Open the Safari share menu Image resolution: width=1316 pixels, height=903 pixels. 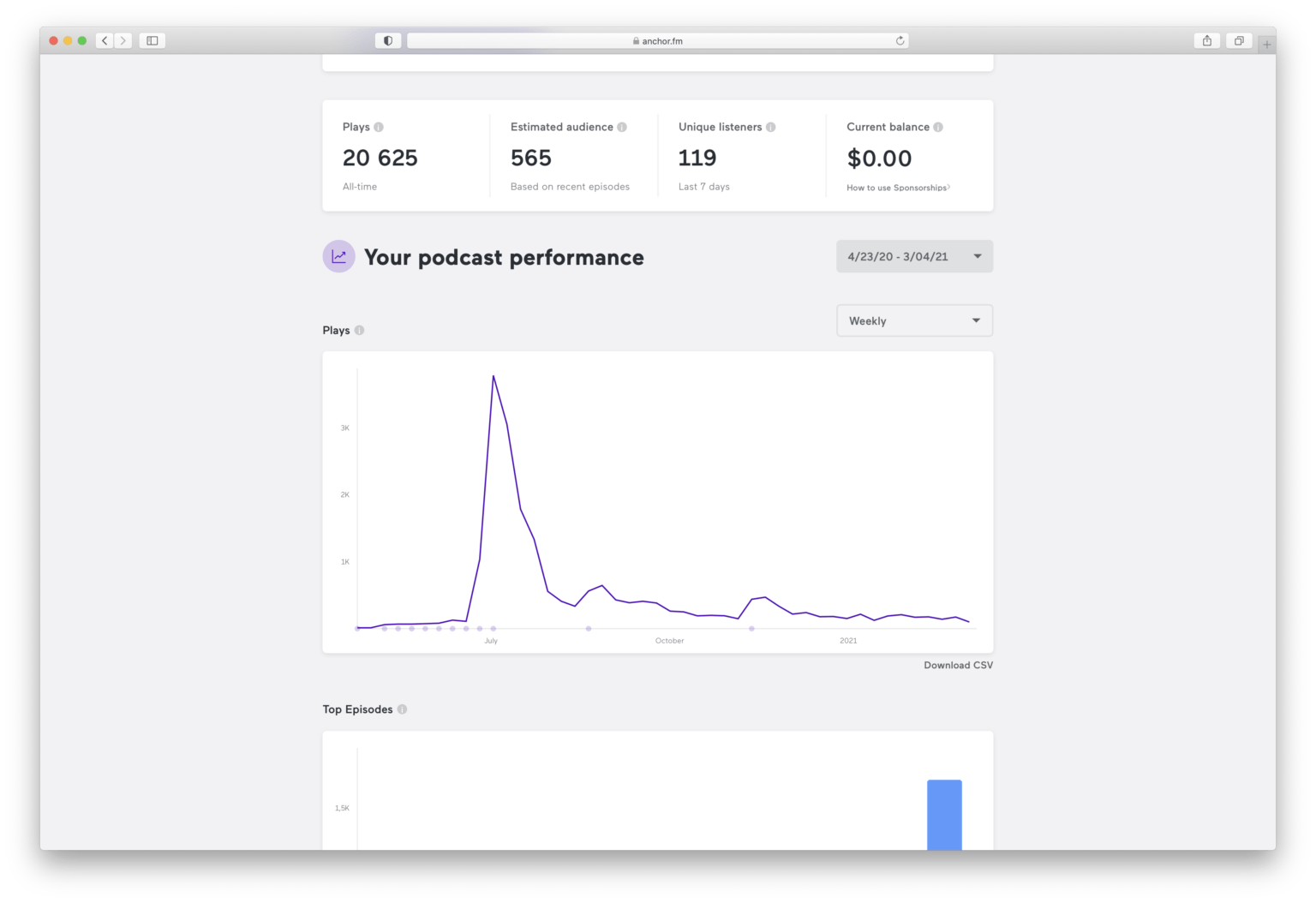click(x=1206, y=40)
